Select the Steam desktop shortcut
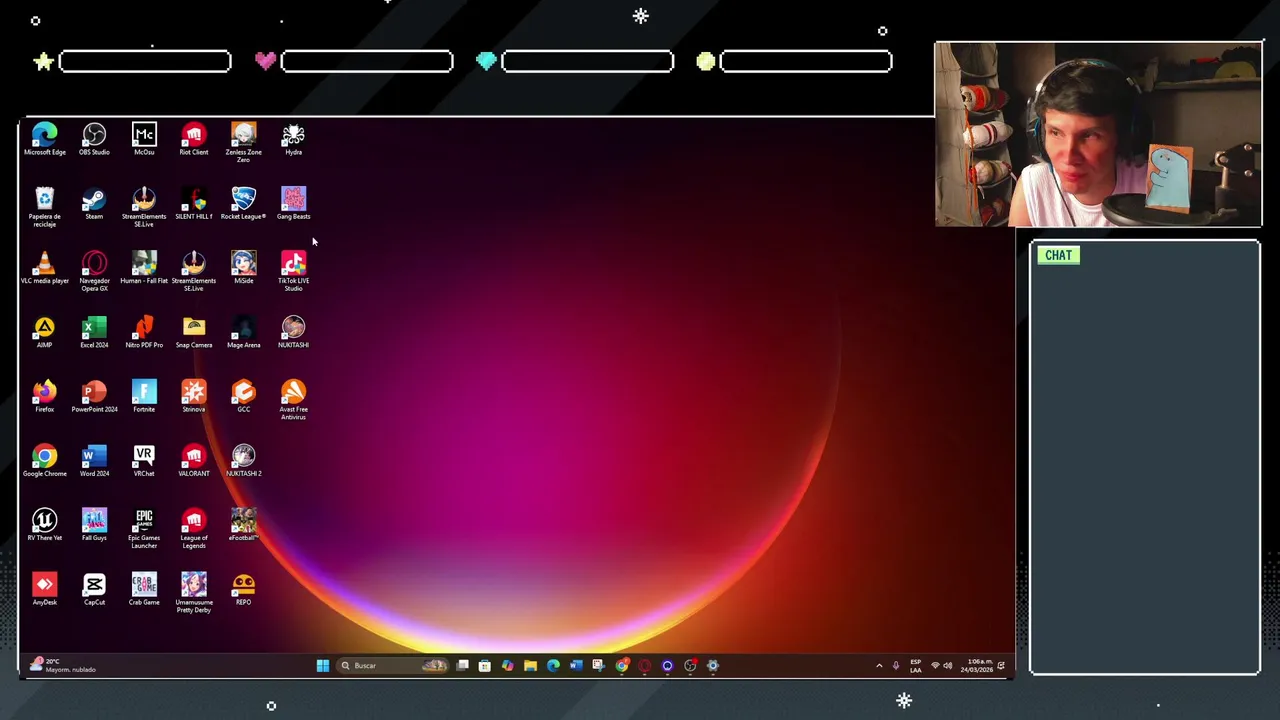 (x=94, y=203)
